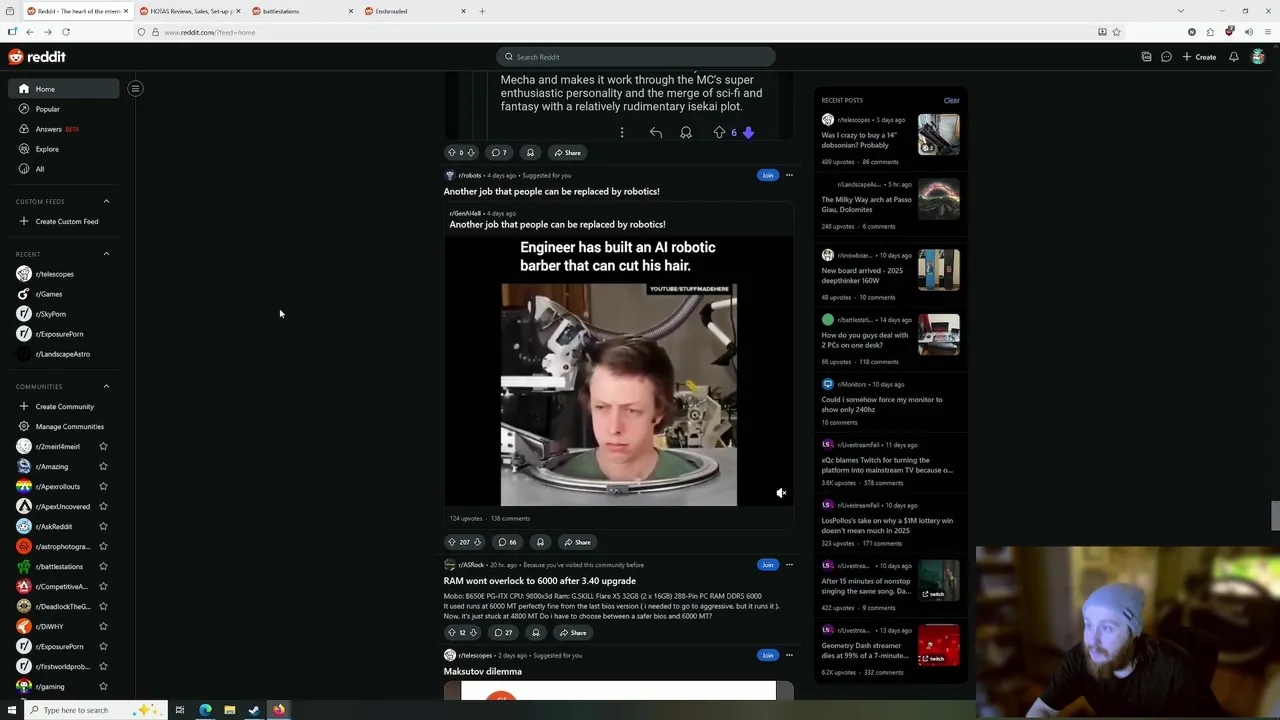The image size is (1280, 720).
Task: Open more options for the r/robots post
Action: (789, 175)
